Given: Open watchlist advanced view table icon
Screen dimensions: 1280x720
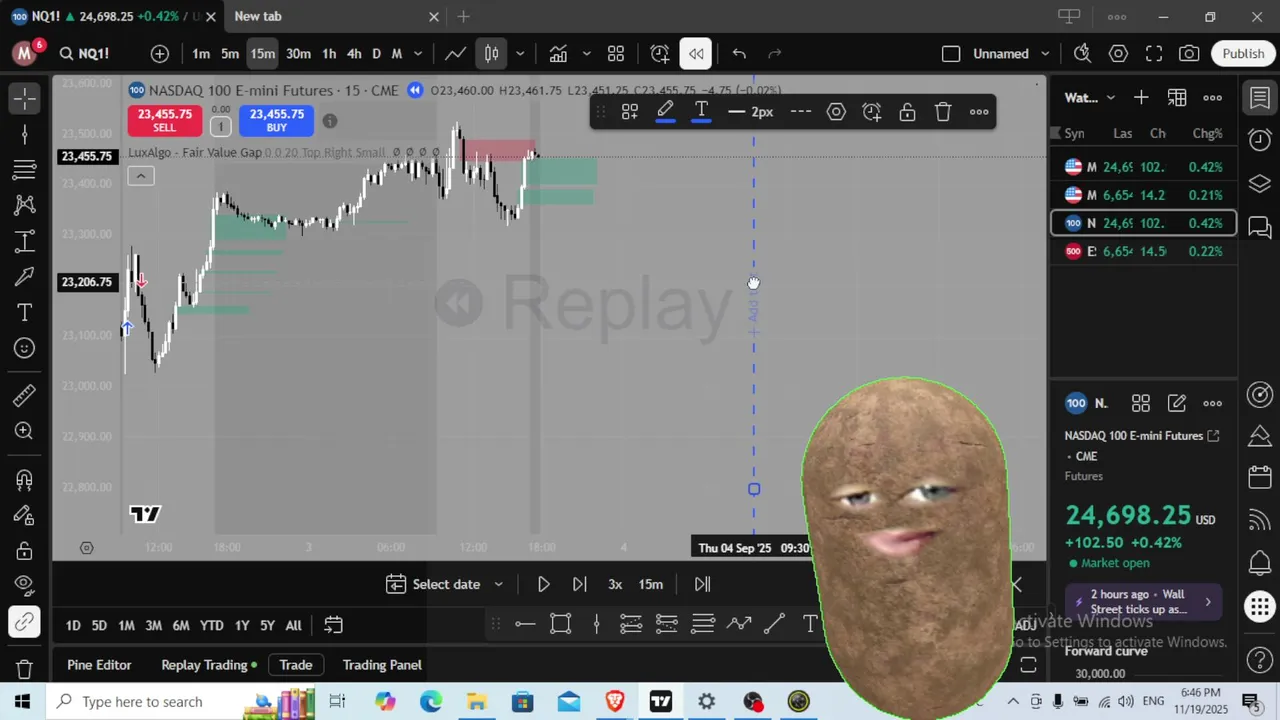Looking at the screenshot, I should 1177,98.
